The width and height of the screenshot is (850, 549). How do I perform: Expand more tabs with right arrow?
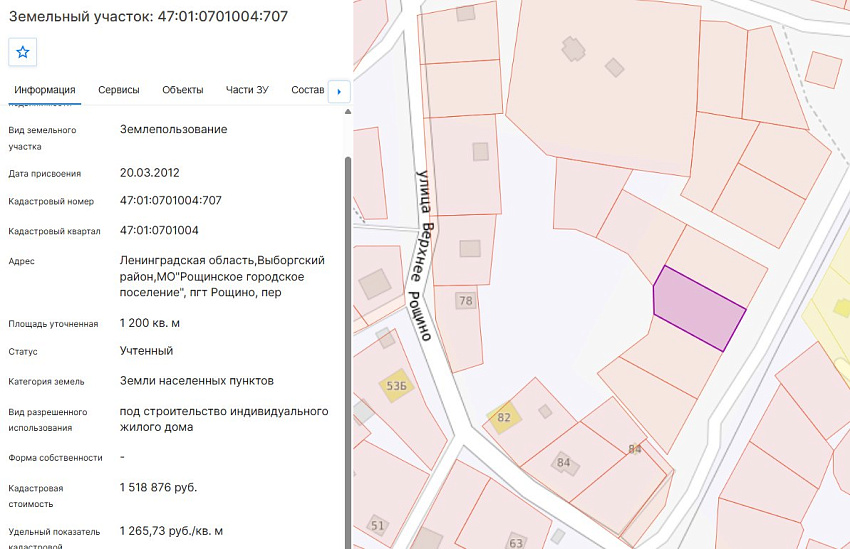click(x=339, y=92)
